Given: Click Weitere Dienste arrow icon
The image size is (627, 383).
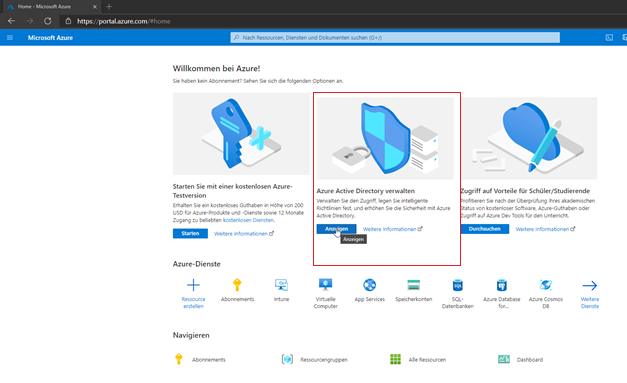Looking at the screenshot, I should pos(590,285).
